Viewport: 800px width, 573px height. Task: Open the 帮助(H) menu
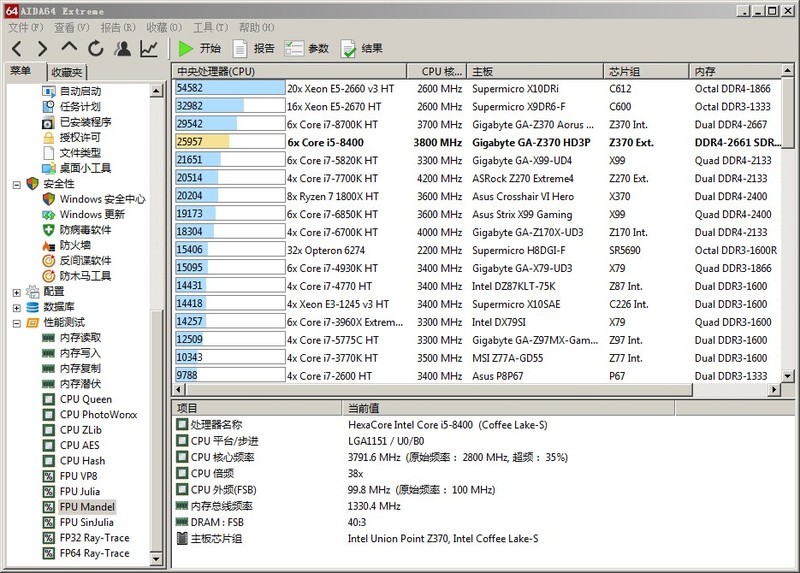[x=257, y=28]
